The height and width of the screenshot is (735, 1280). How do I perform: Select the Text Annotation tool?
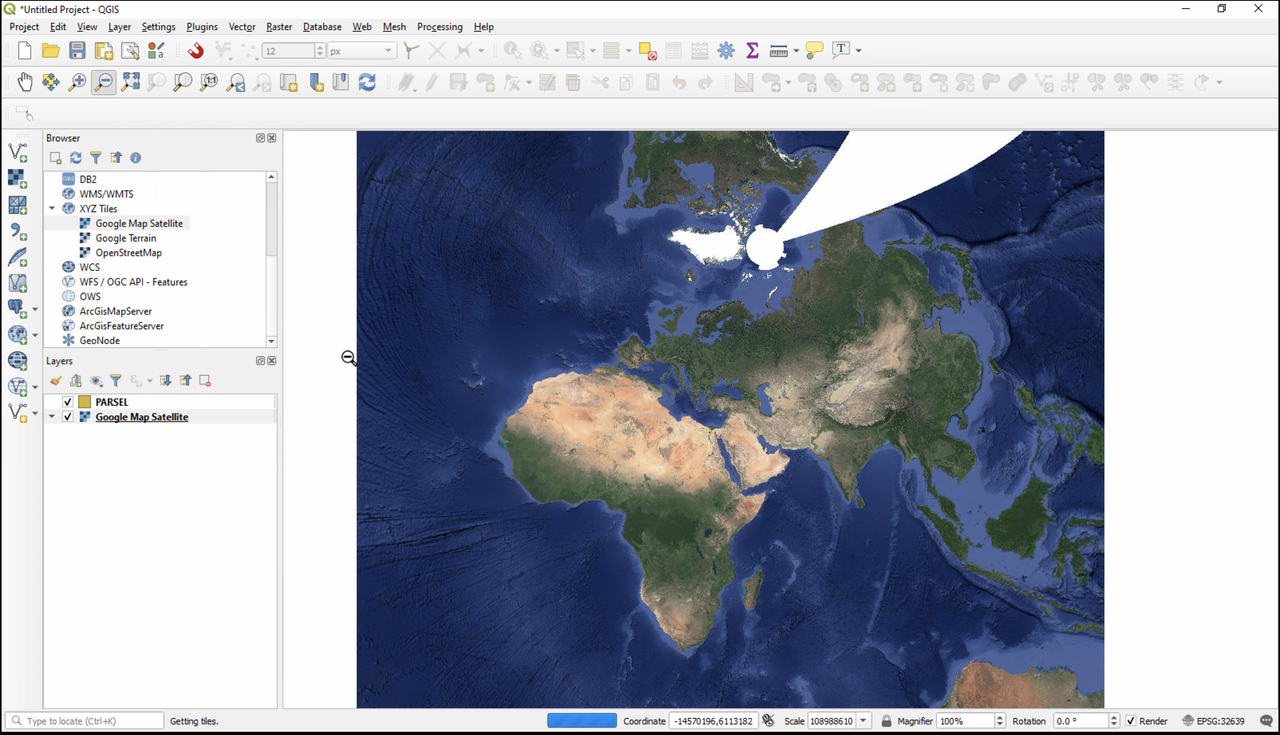[x=841, y=51]
